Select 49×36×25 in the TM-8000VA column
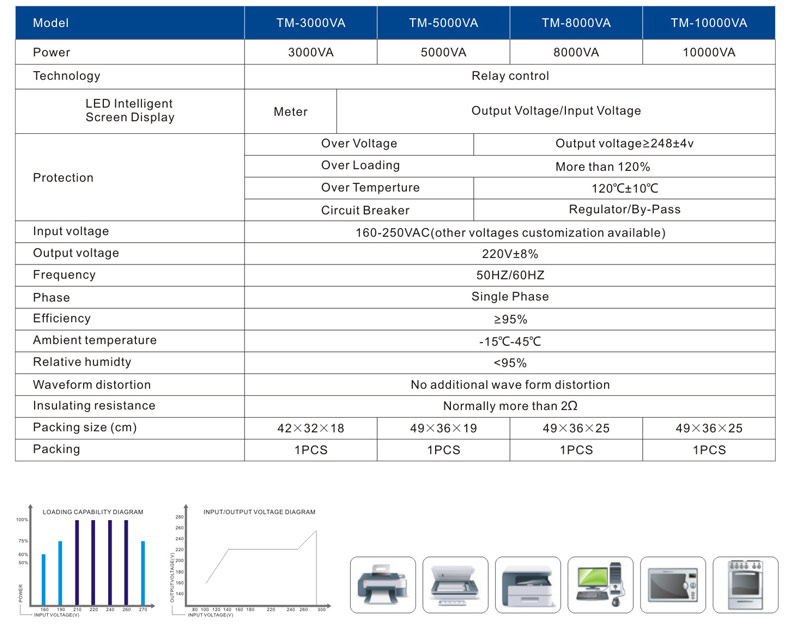 (x=576, y=428)
